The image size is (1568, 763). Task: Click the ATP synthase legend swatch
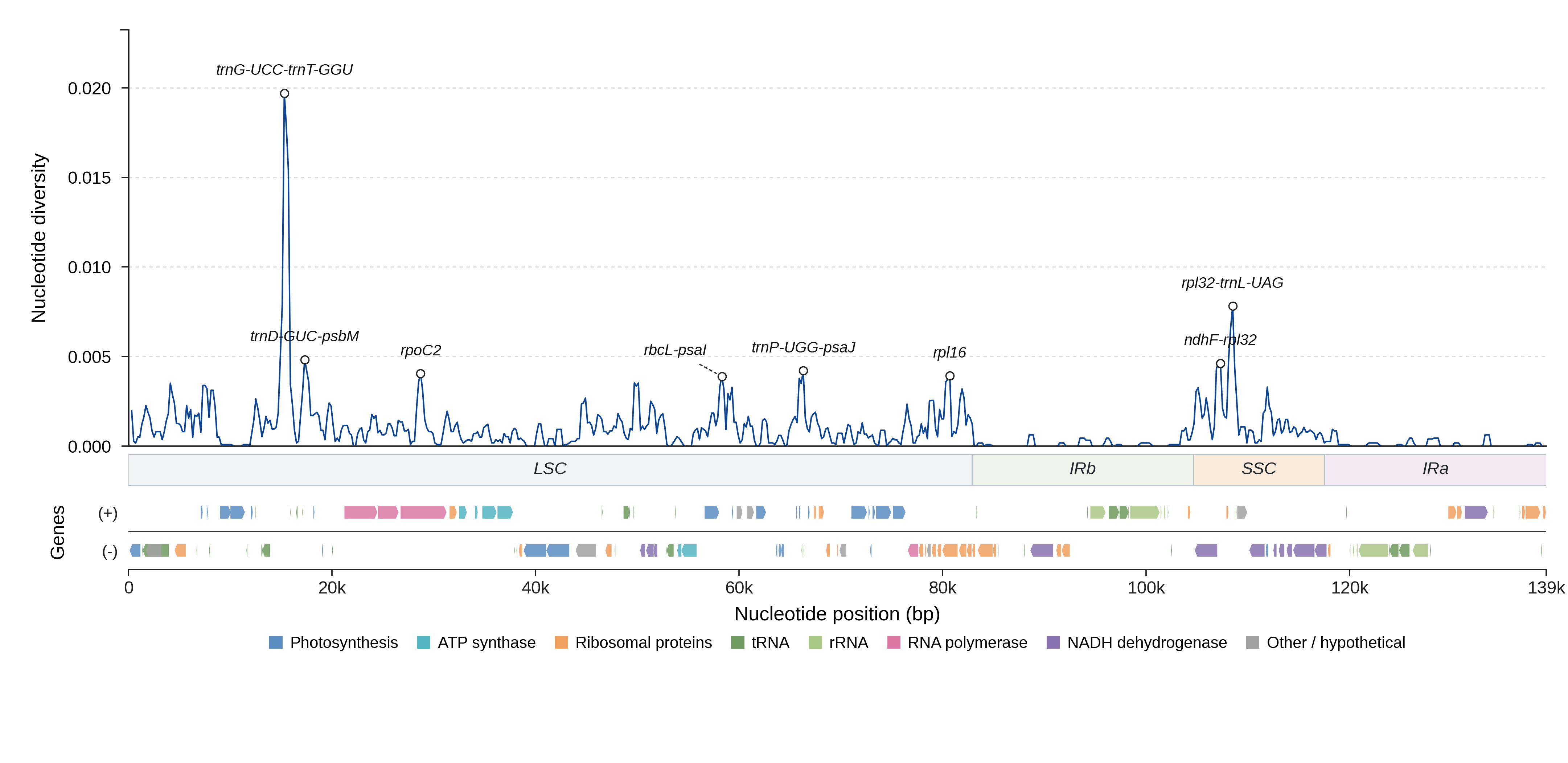tap(424, 642)
